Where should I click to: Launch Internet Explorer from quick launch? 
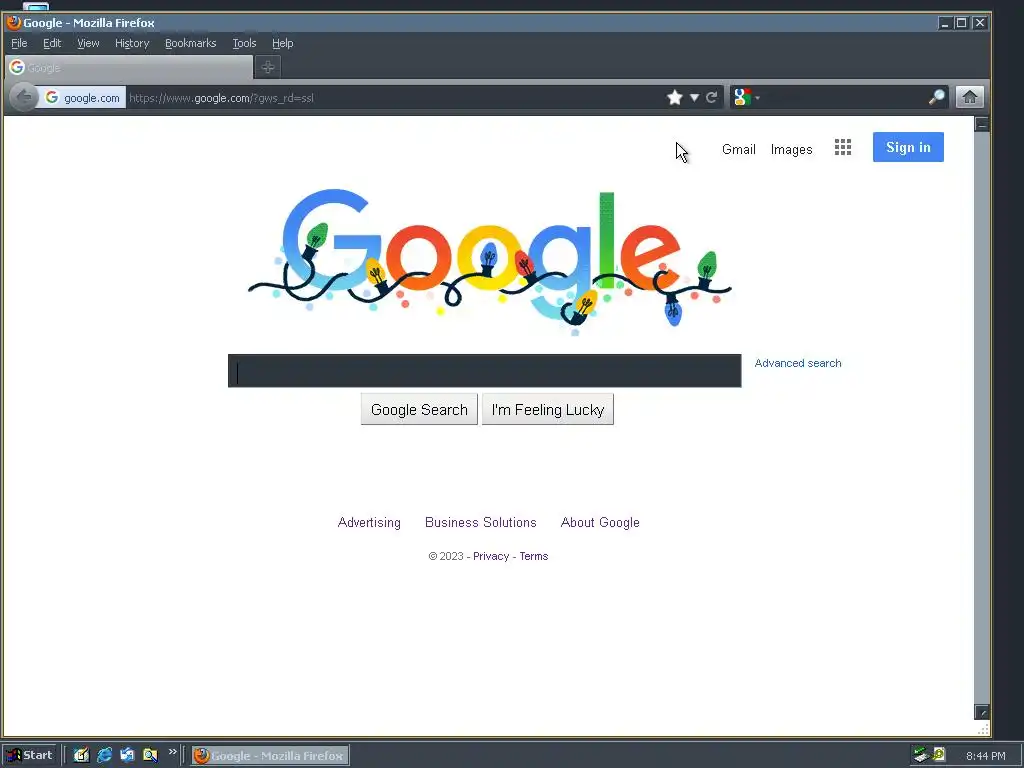(x=104, y=755)
